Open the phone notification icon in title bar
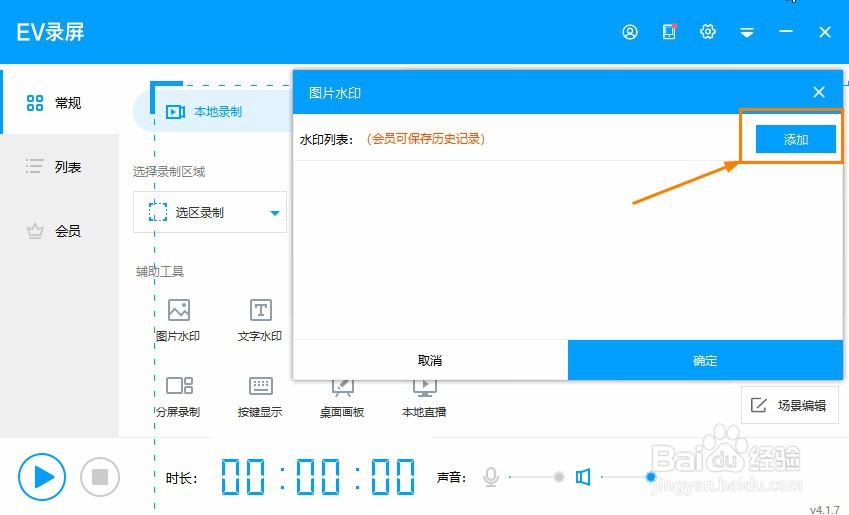Viewport: 849px width, 515px height. click(x=670, y=32)
